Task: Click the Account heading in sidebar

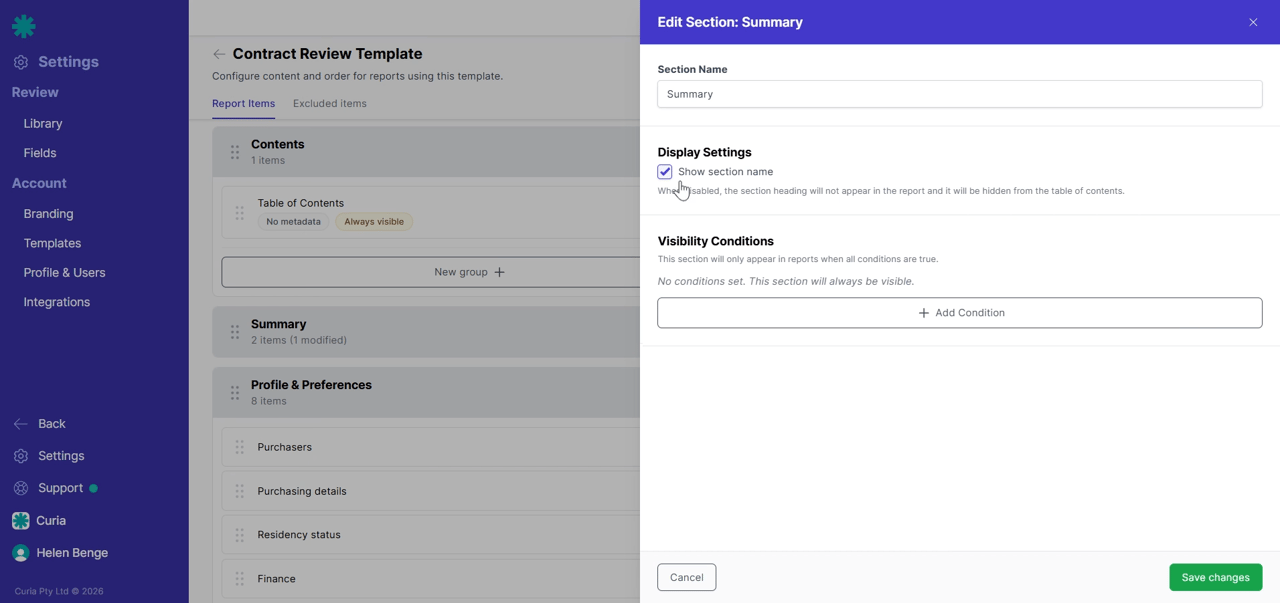Action: pos(39,184)
